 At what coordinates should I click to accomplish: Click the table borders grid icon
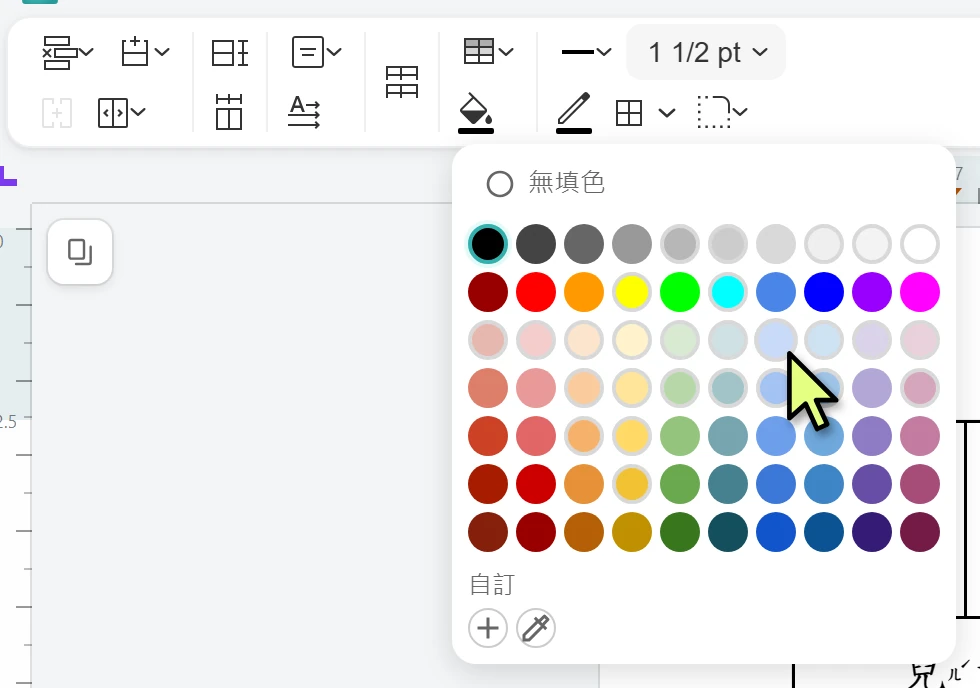(x=629, y=113)
